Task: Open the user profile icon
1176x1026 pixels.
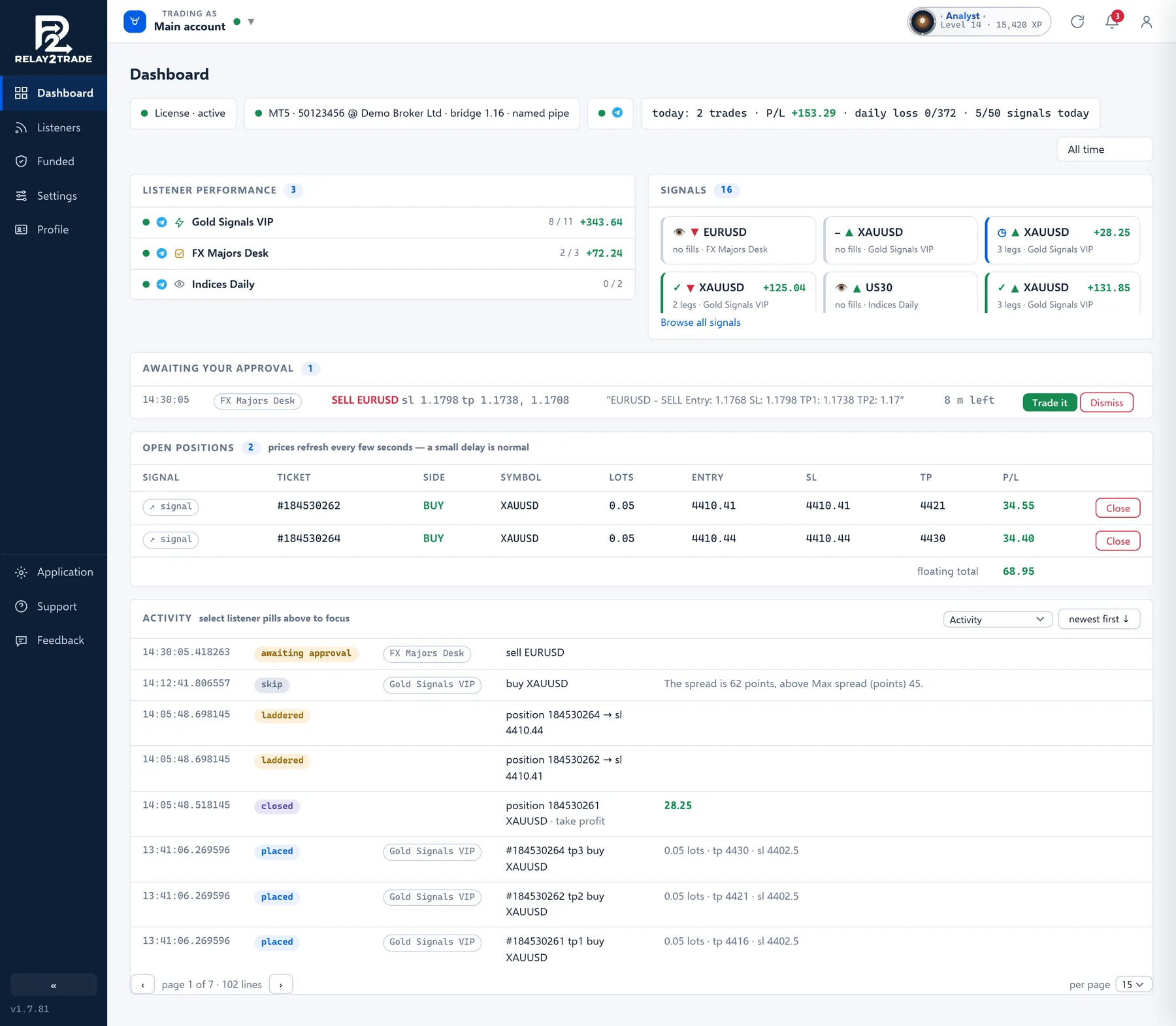Action: point(1146,22)
